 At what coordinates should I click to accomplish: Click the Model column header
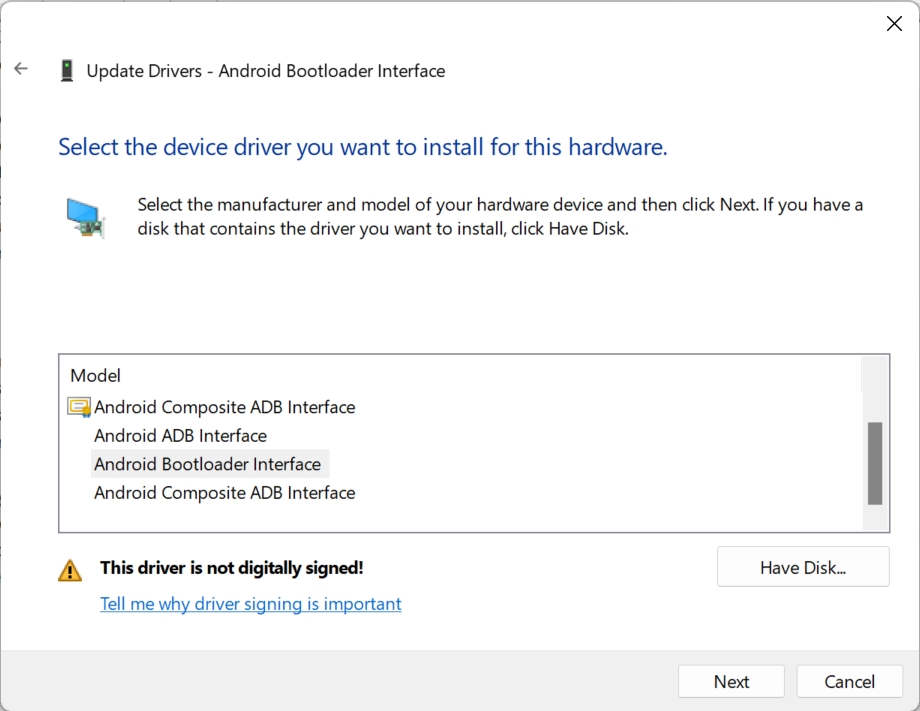96,376
